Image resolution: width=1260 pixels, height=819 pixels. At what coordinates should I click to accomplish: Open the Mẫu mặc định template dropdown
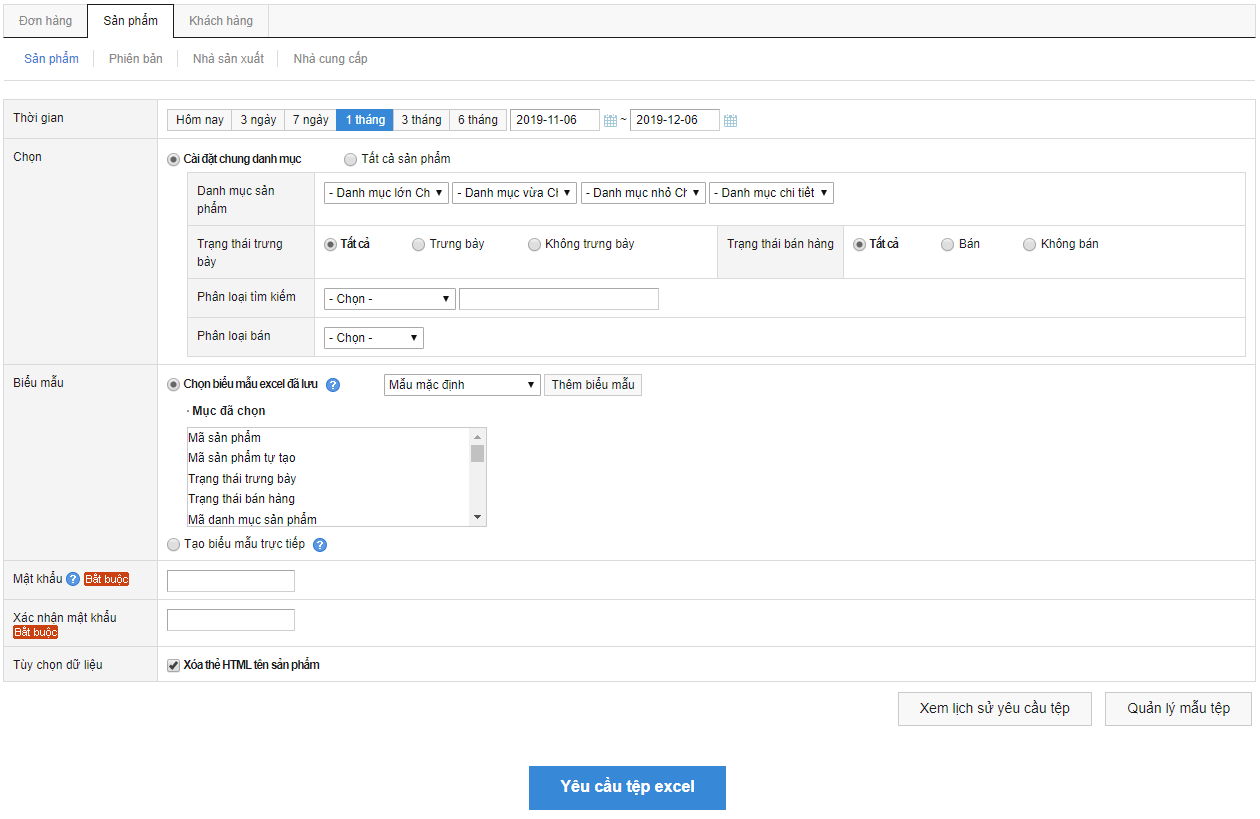[462, 385]
